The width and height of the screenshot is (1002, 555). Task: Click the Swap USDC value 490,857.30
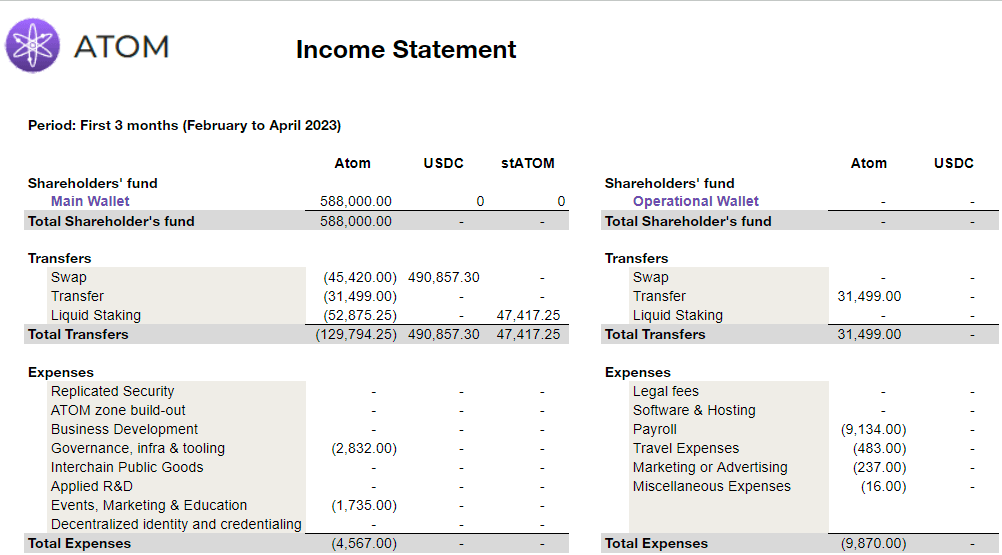click(x=443, y=277)
